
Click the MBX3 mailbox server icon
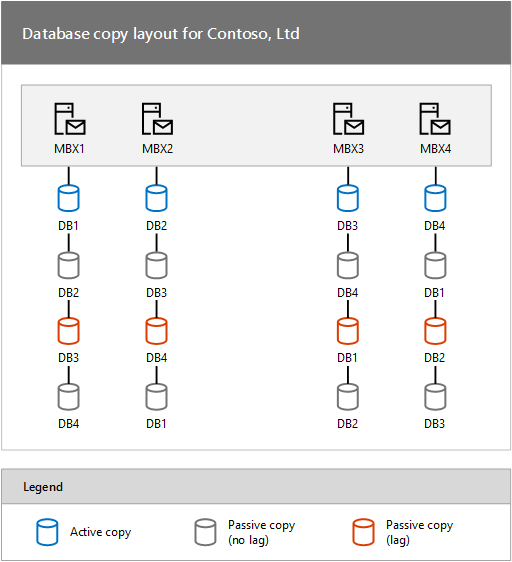point(349,119)
